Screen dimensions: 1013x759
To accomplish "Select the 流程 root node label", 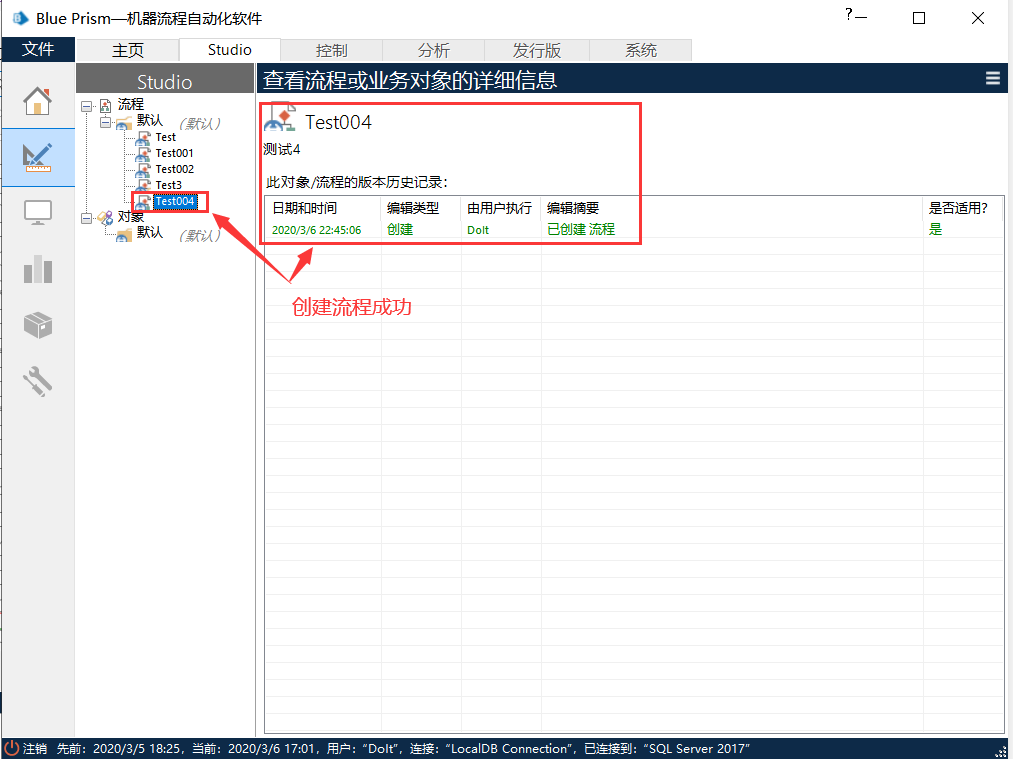I will point(131,105).
